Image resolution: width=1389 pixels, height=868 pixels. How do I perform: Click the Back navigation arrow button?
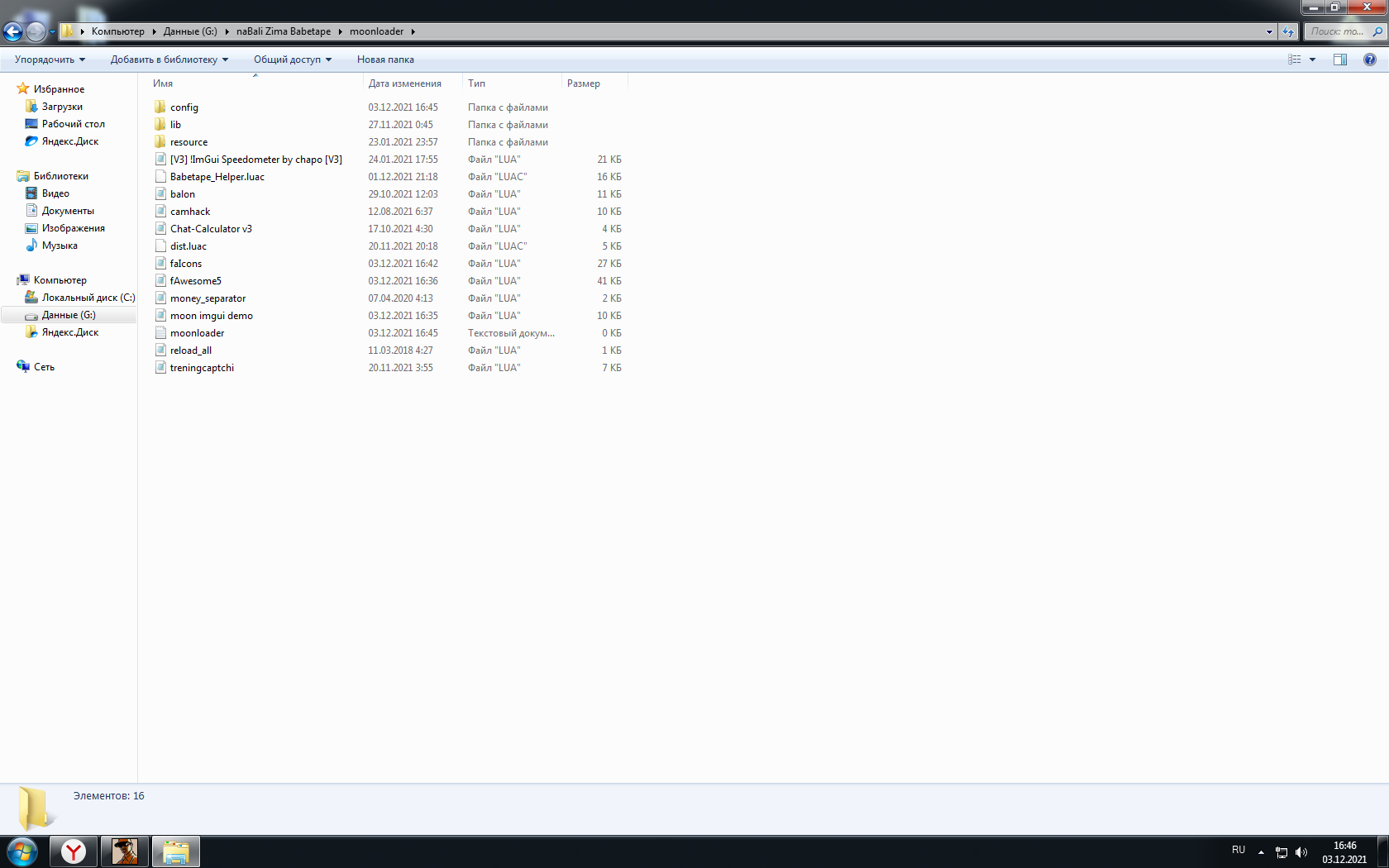(13, 32)
